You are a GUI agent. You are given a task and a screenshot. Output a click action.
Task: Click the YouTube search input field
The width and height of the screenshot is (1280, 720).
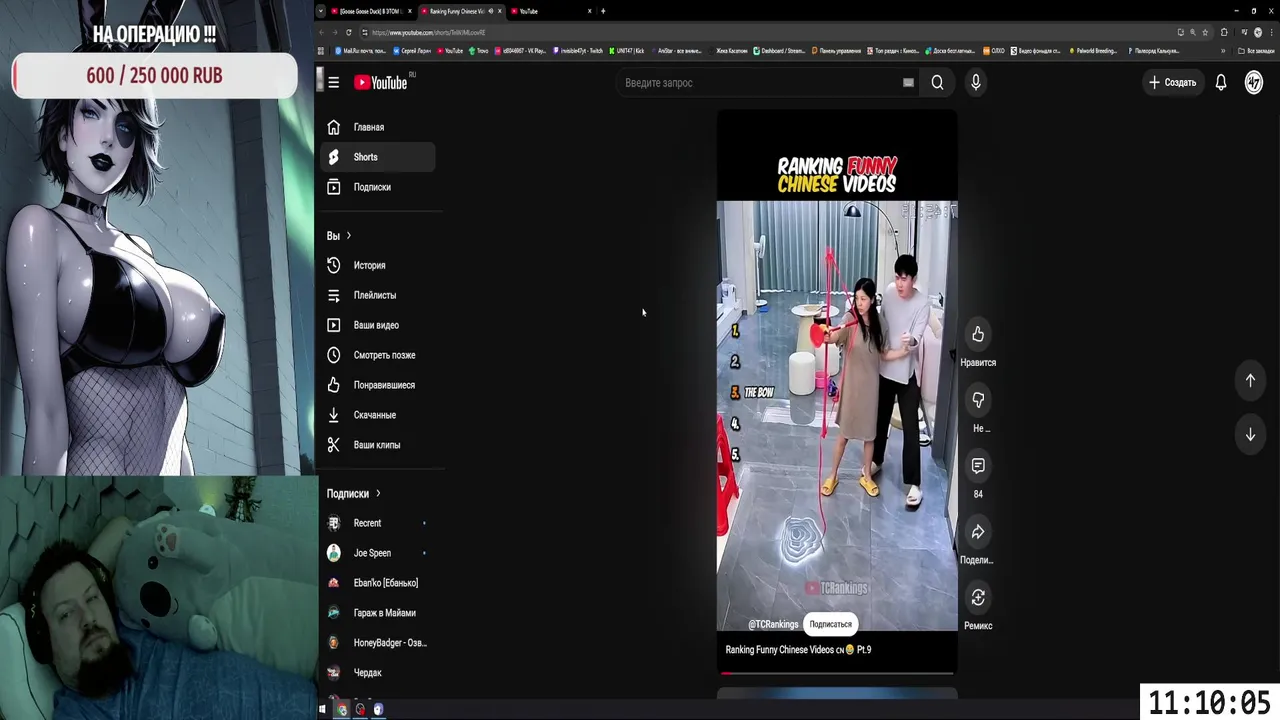(x=760, y=83)
